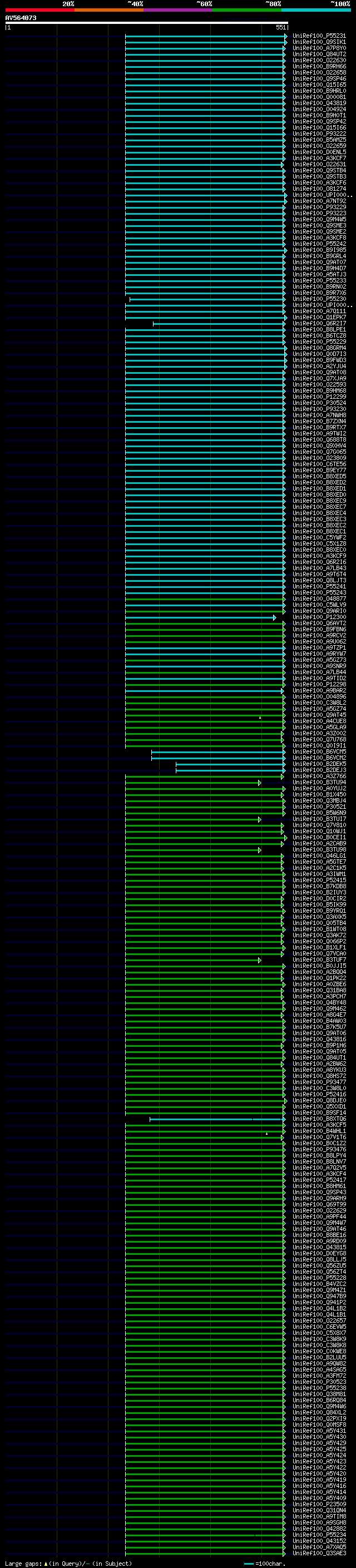Select hit UniRef100_B2DEK5
The image size is (356, 1568).
click(319, 764)
